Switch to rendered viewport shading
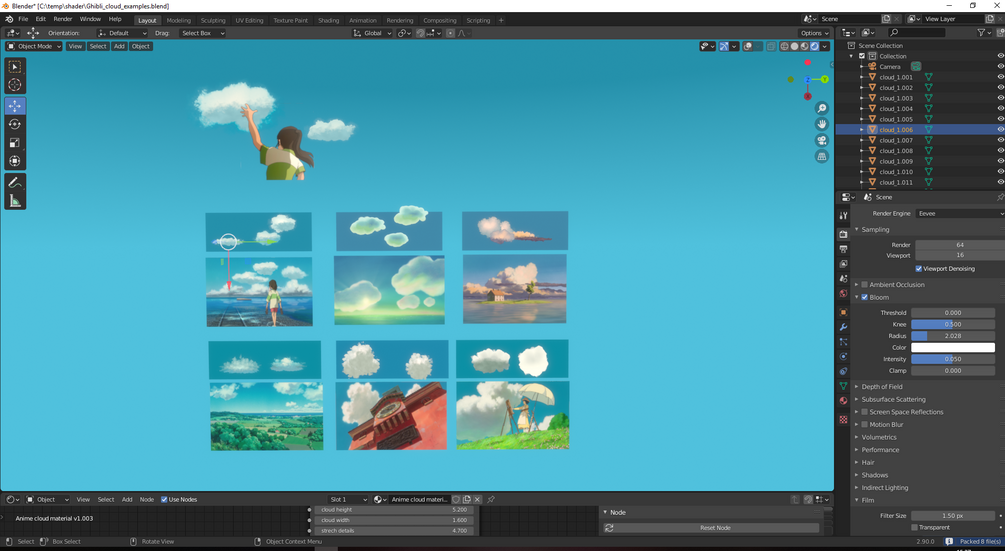 [815, 46]
